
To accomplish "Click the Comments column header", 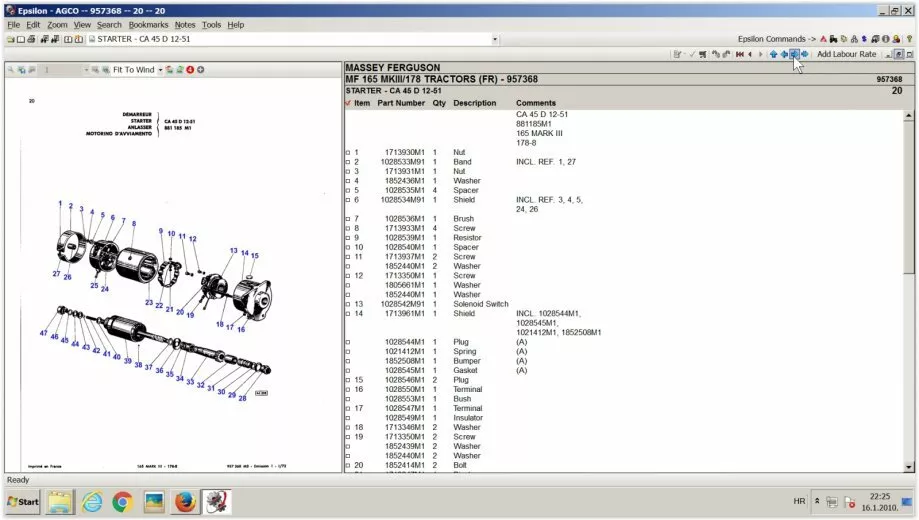I will 536,103.
